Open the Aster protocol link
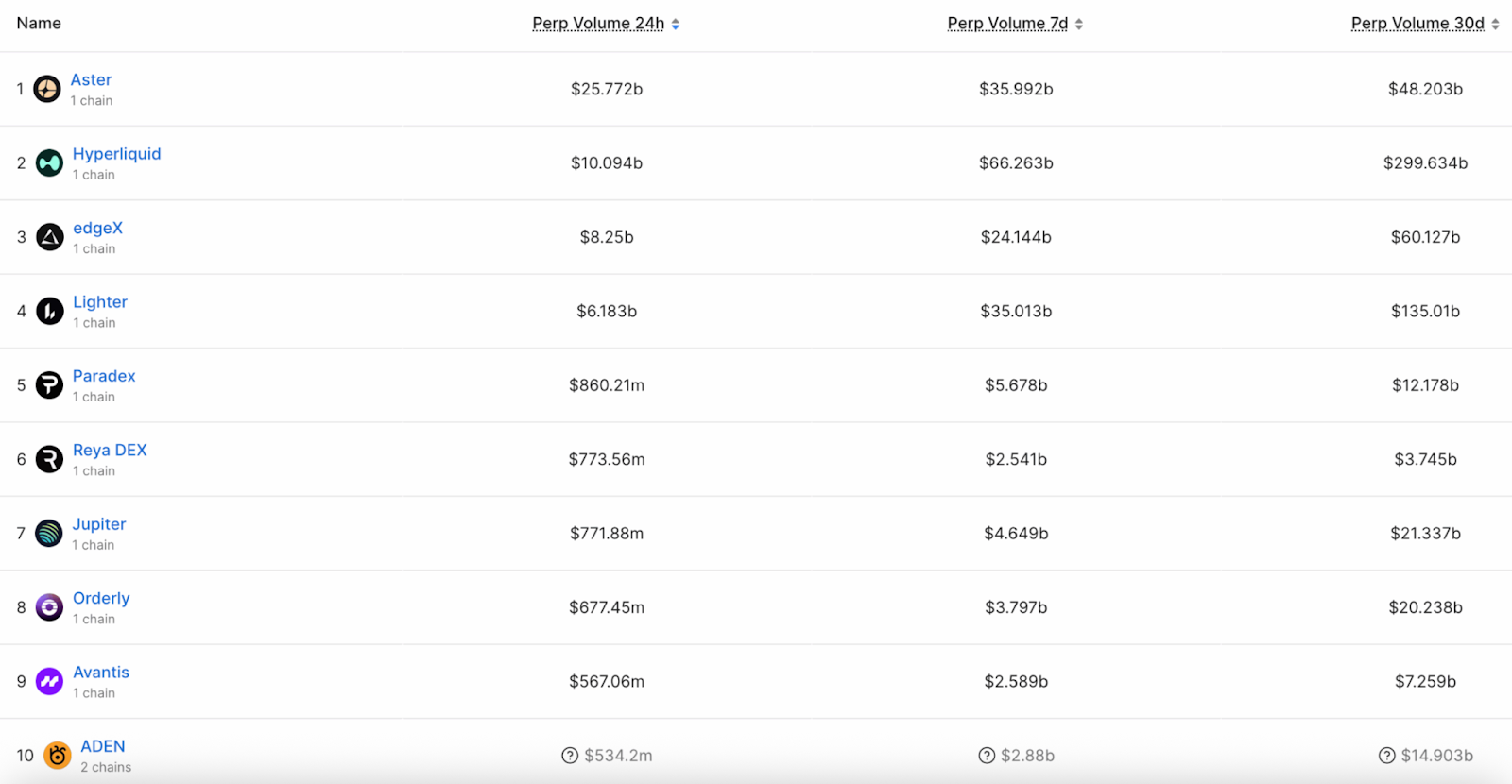Screen dimensions: 1512x784 coord(91,79)
